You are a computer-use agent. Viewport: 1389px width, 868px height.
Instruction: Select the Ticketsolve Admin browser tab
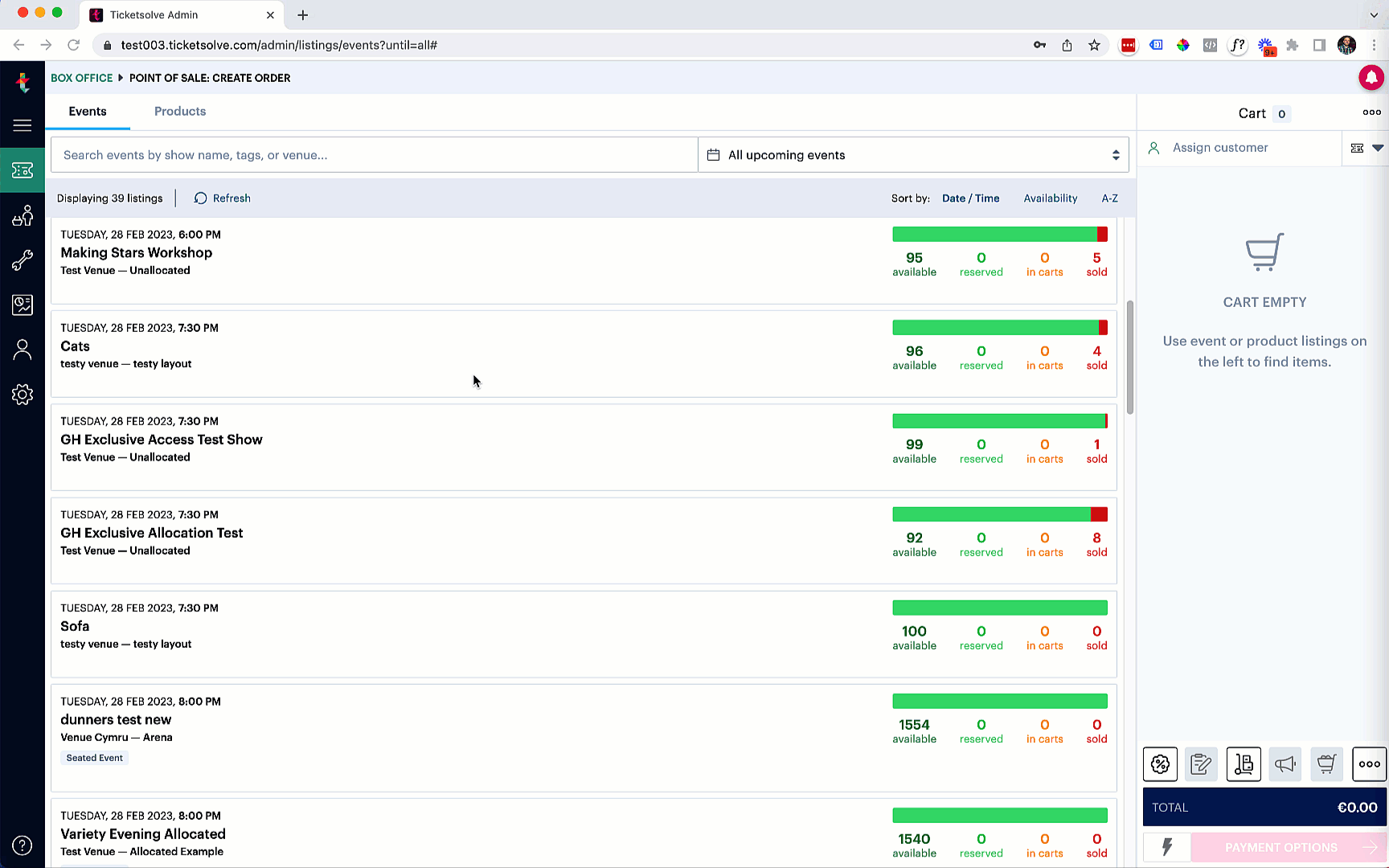[x=181, y=14]
